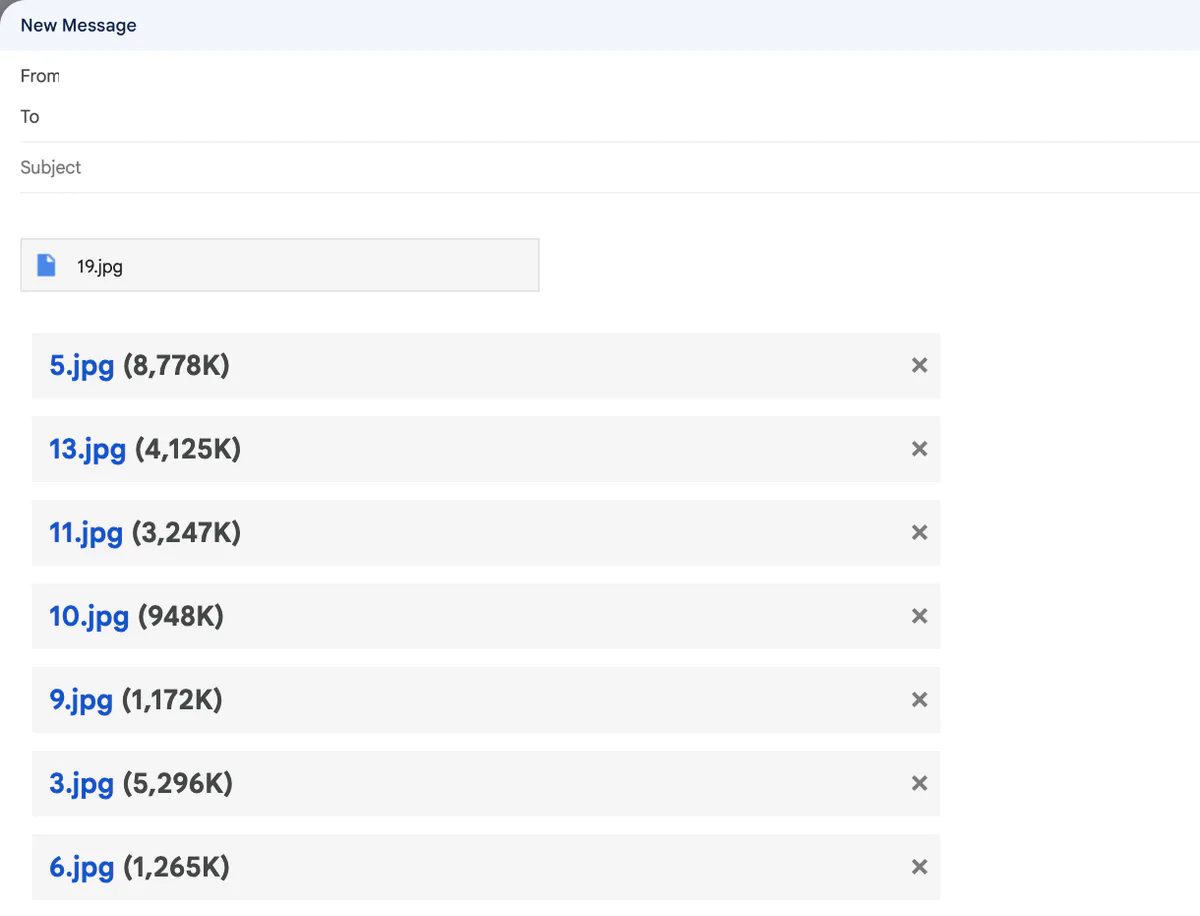
Task: Open the 13.jpg attachment link
Action: tap(87, 450)
